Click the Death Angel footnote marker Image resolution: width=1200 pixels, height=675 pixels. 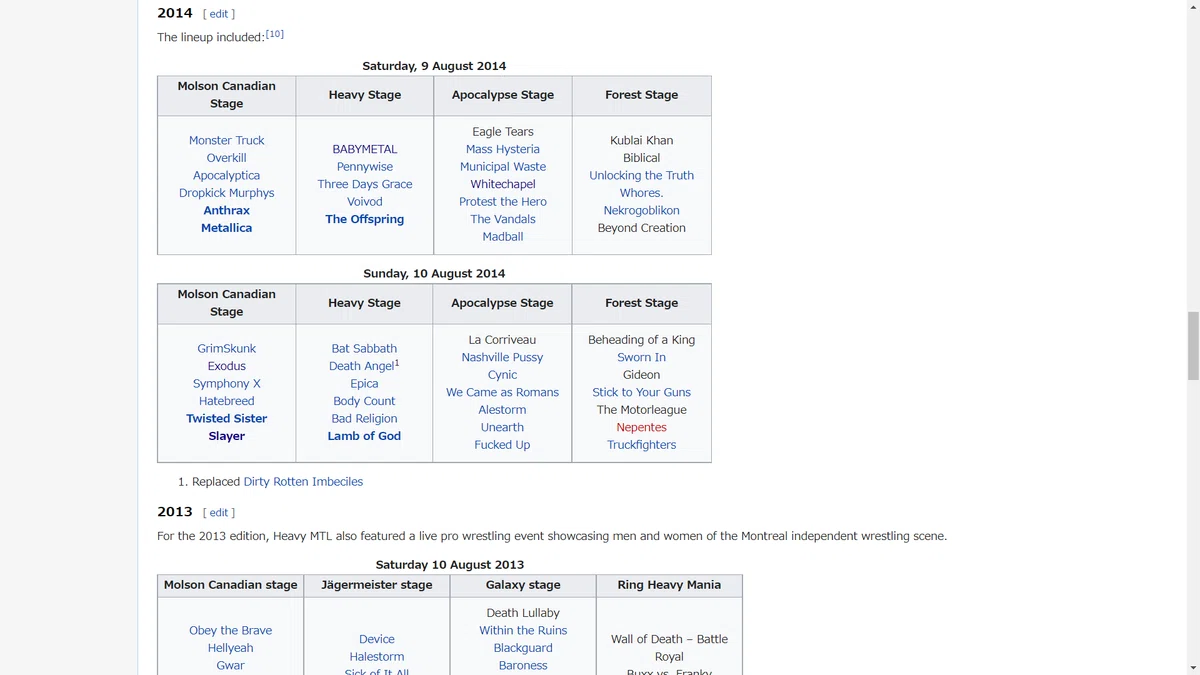click(x=397, y=363)
